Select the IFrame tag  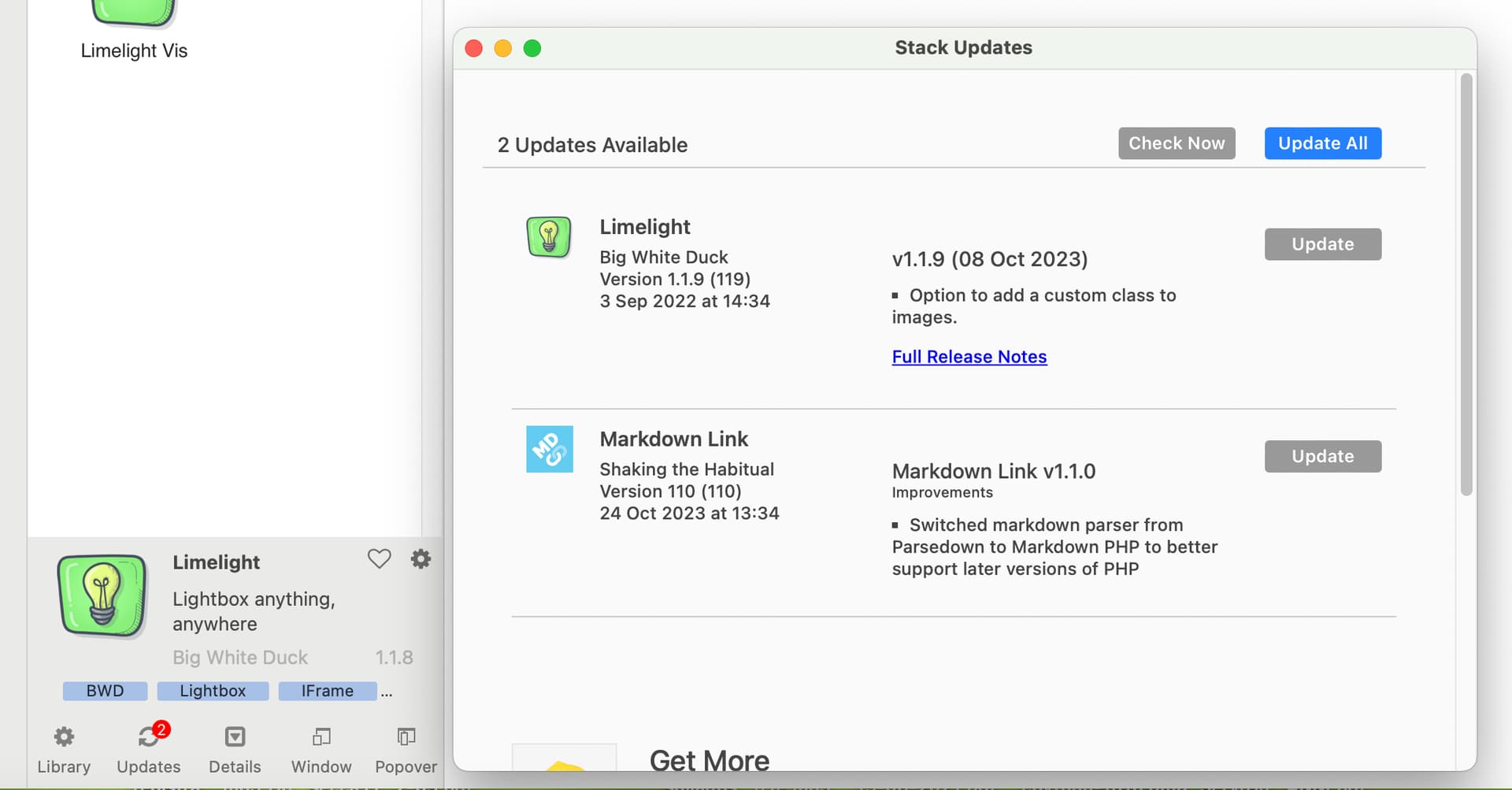(x=328, y=691)
